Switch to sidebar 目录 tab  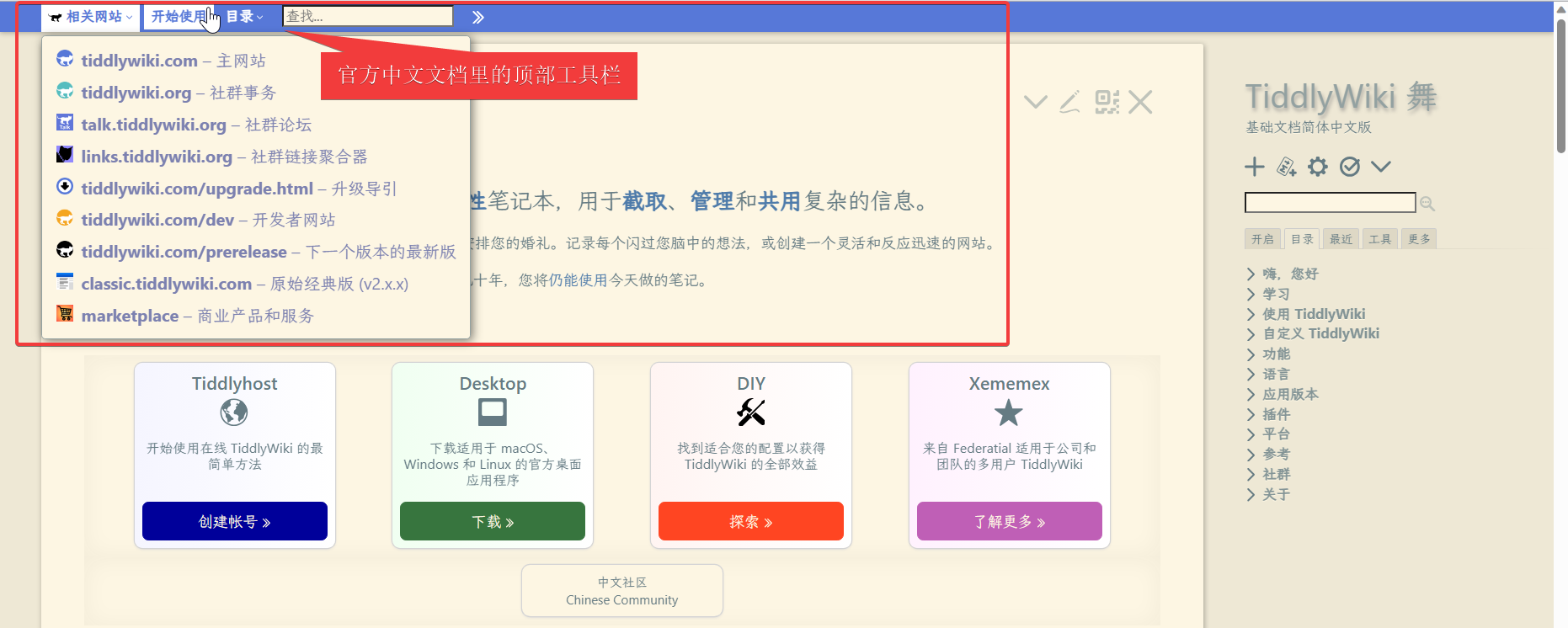1302,239
